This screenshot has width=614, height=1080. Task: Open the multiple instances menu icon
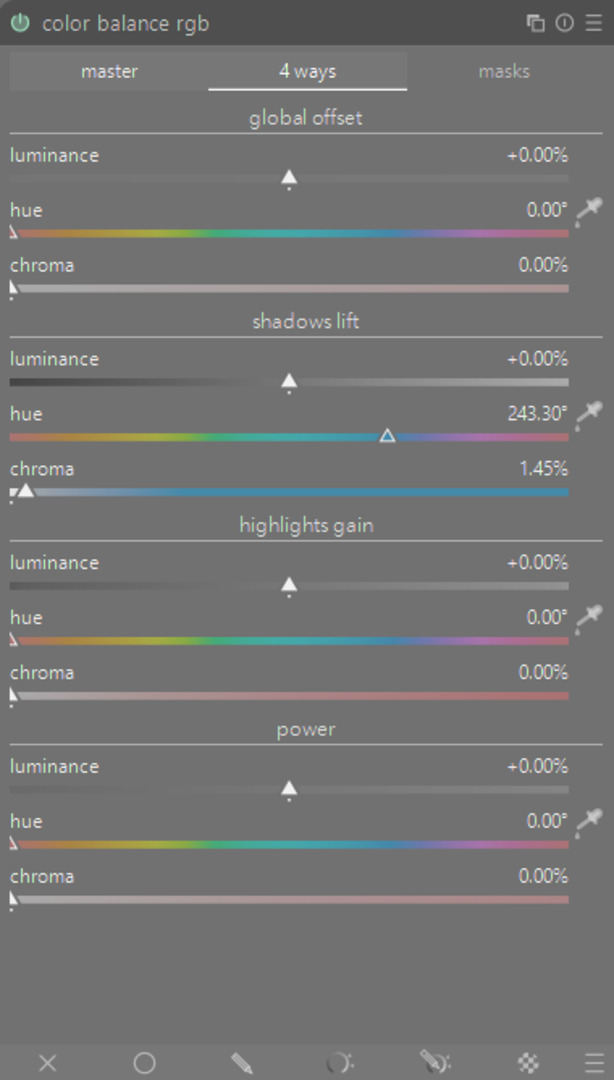(536, 23)
